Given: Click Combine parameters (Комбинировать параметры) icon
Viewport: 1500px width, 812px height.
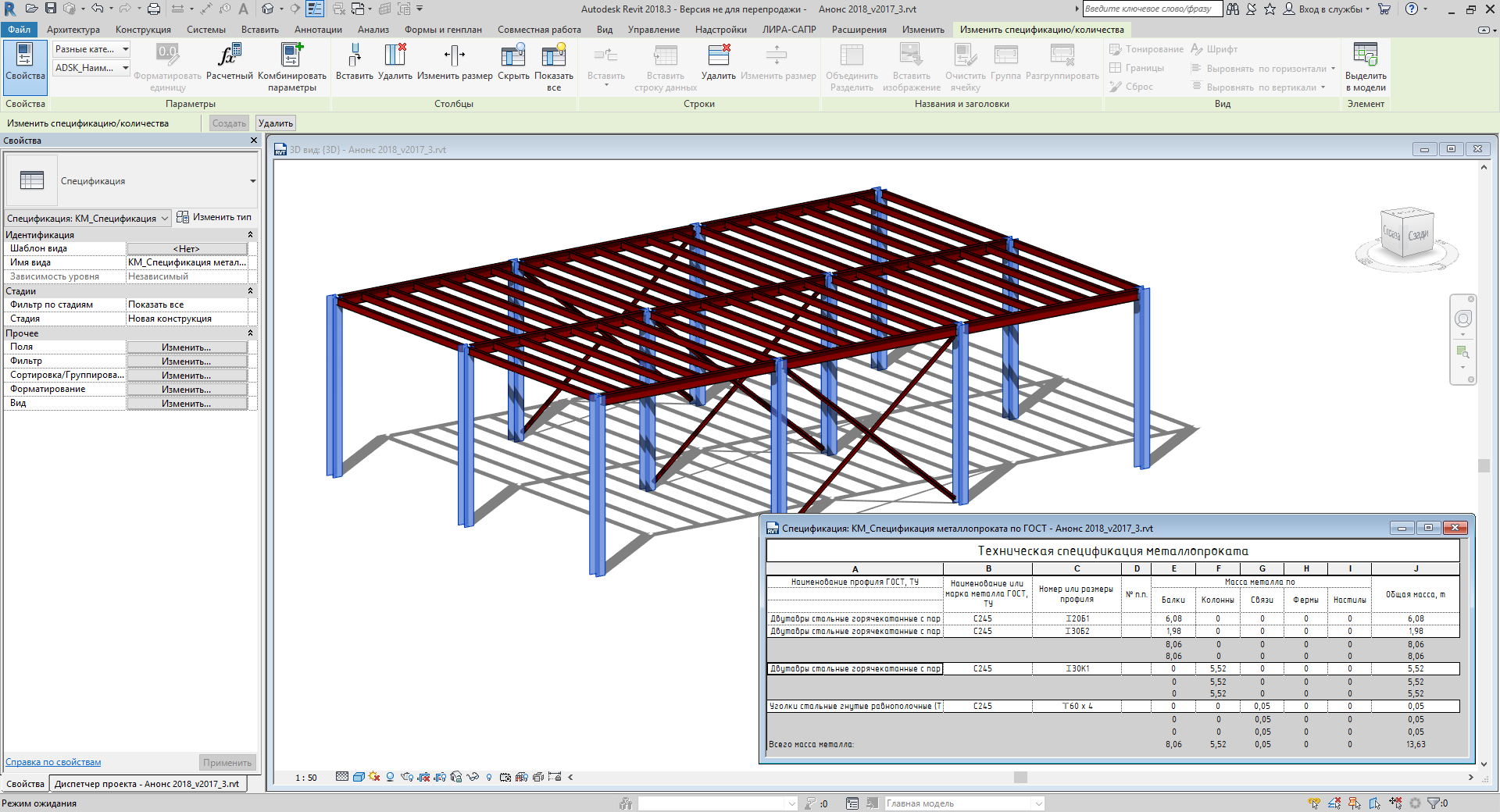Looking at the screenshot, I should (x=291, y=56).
